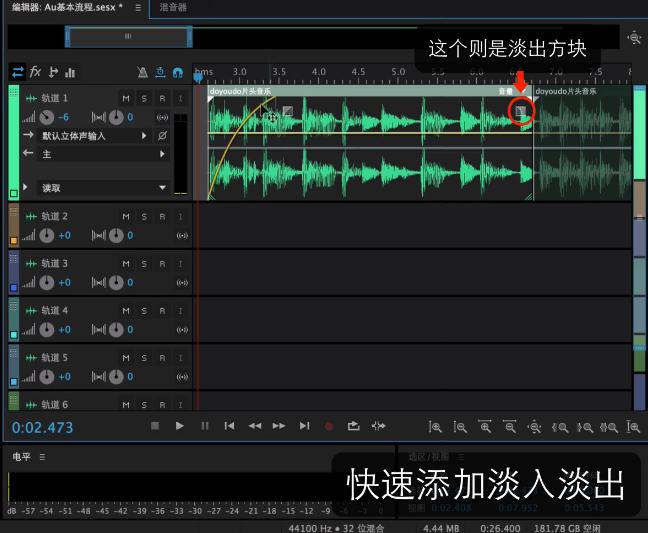Image resolution: width=648 pixels, height=533 pixels.
Task: Toggle the metronome icon
Action: (x=143, y=73)
